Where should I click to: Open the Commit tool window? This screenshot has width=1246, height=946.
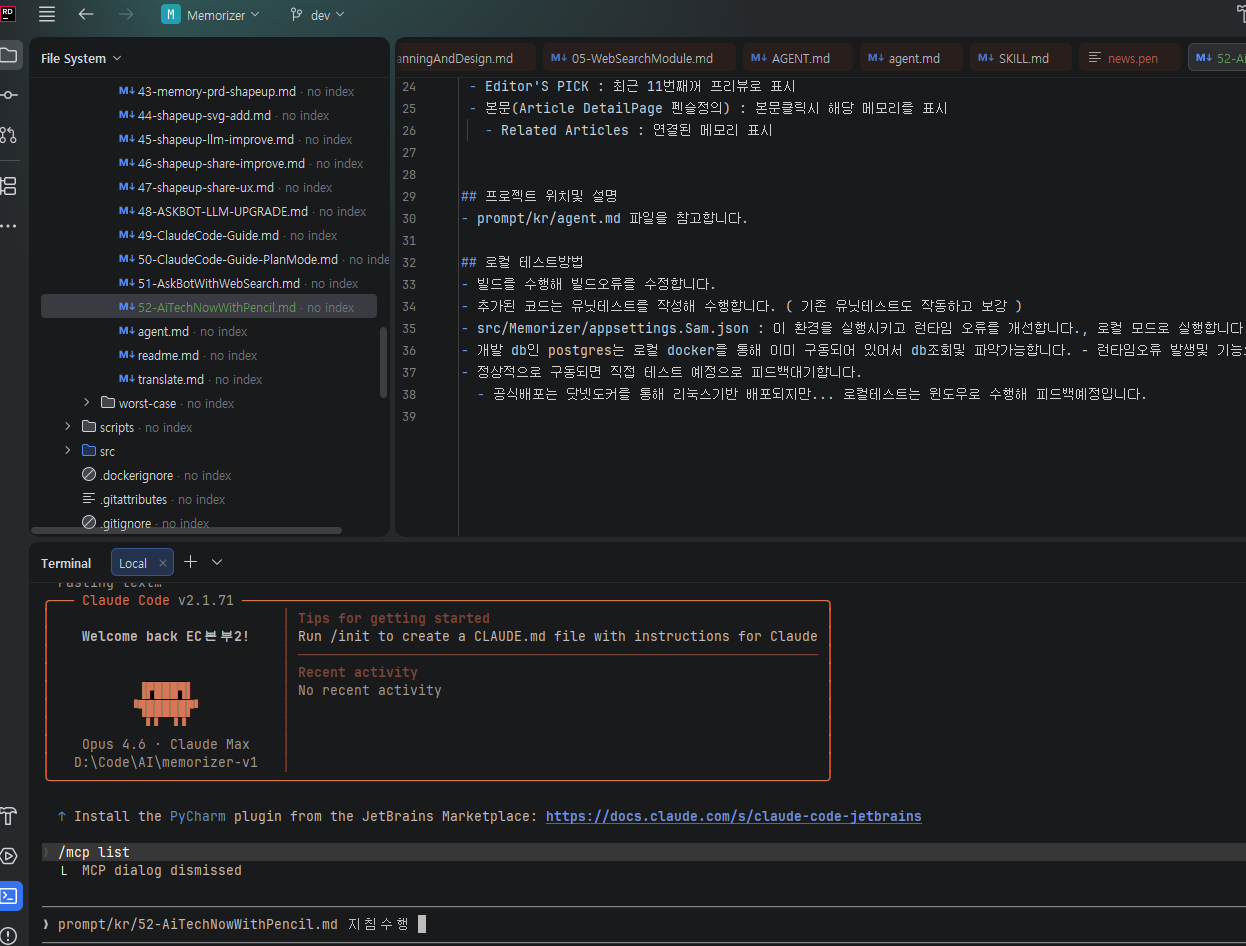9,95
